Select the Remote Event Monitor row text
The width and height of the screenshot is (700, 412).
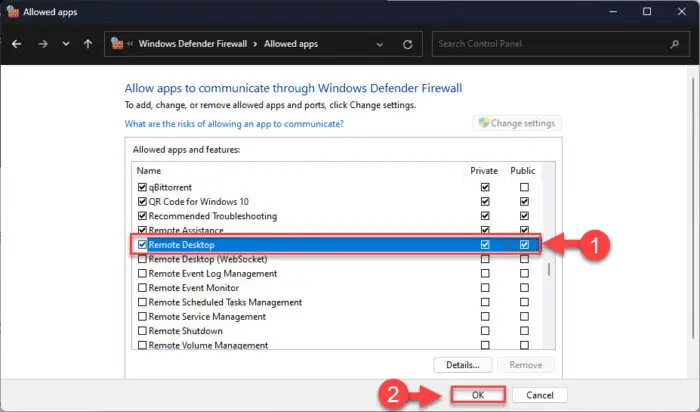point(193,287)
